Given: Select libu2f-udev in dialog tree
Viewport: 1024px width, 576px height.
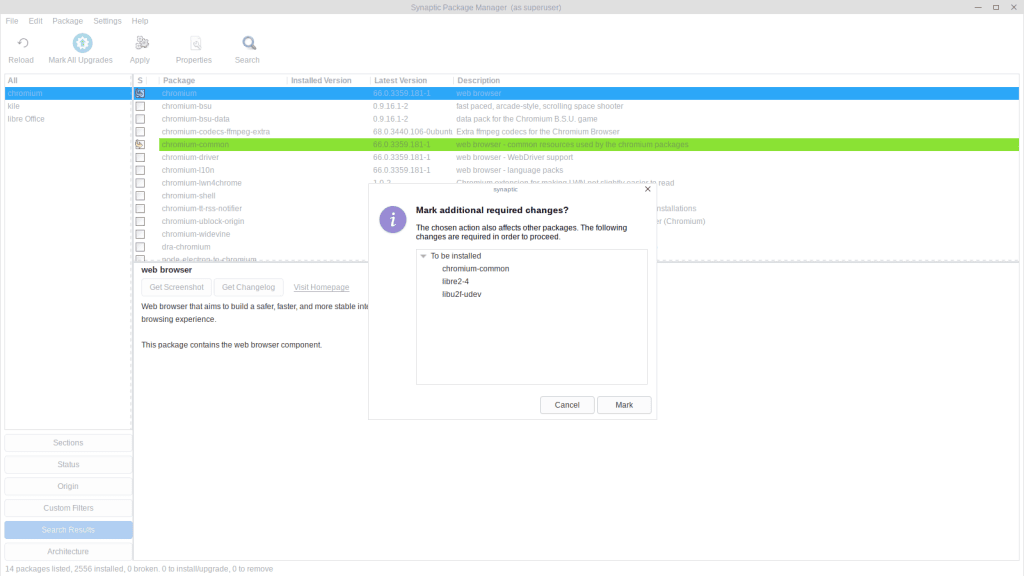Looking at the screenshot, I should [462, 295].
